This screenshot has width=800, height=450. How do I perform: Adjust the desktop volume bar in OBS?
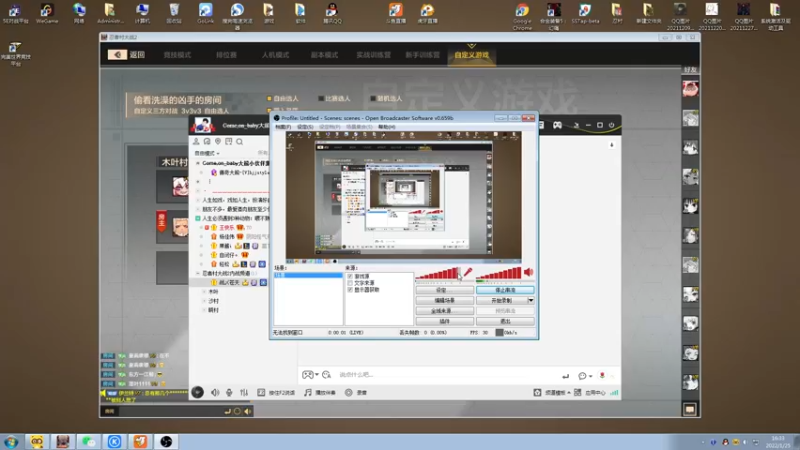pos(498,274)
